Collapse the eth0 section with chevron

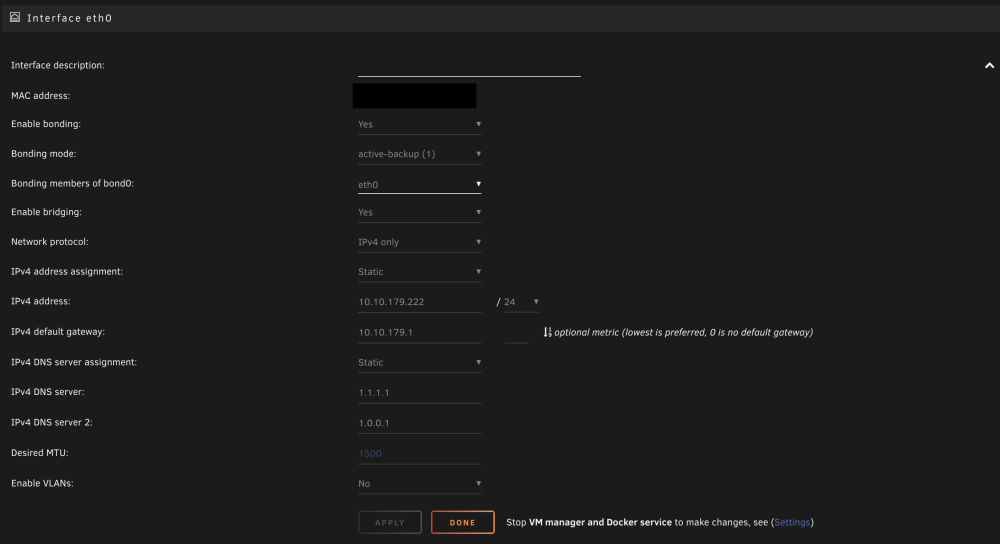(989, 66)
